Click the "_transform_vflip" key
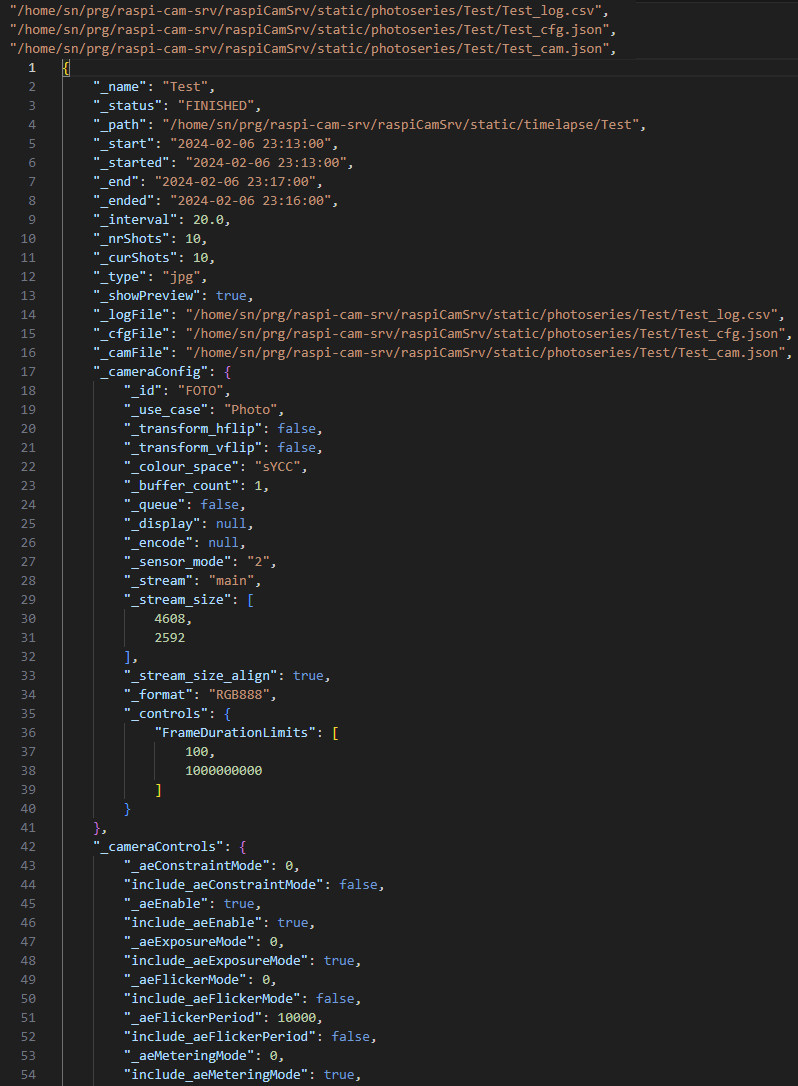Image resolution: width=798 pixels, height=1086 pixels. (x=193, y=447)
